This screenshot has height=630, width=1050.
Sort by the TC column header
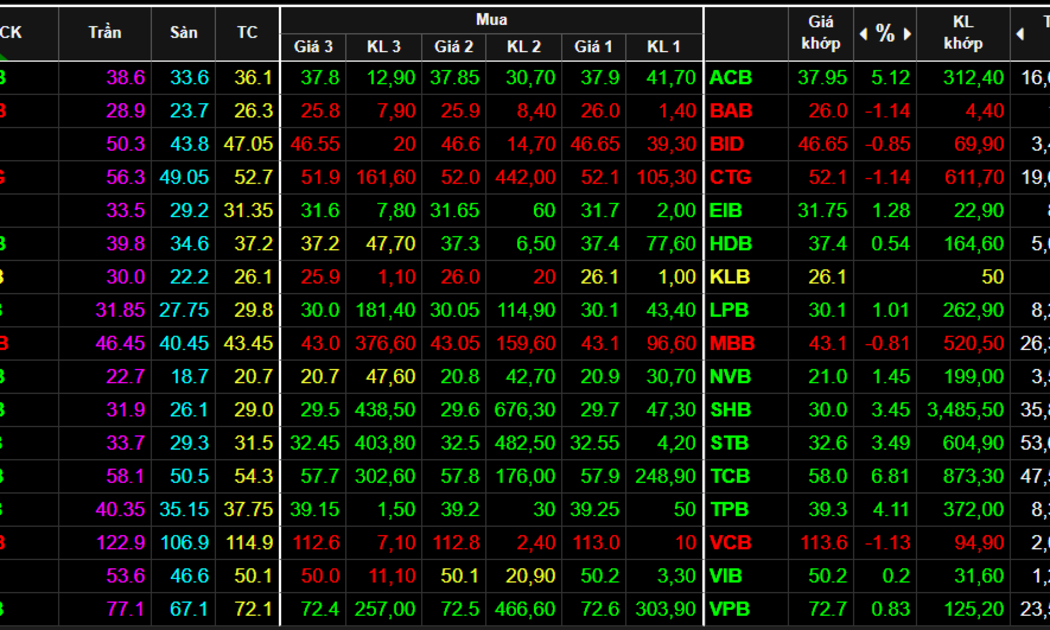click(247, 32)
